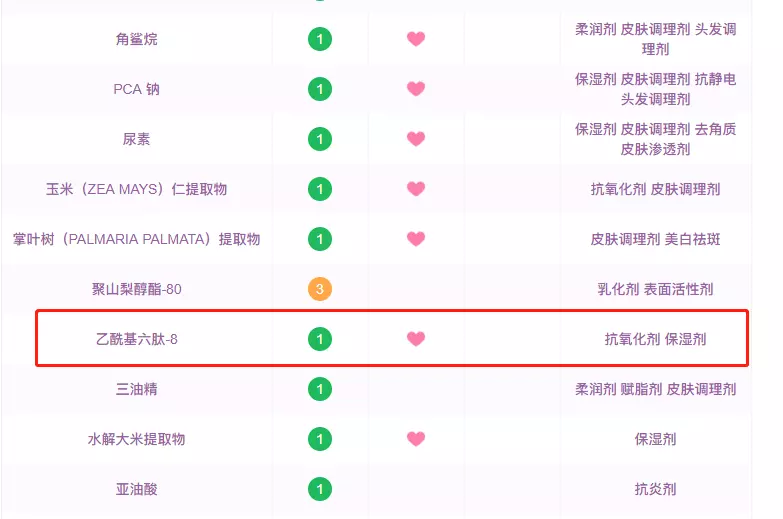The height and width of the screenshot is (519, 783).
Task: Click the green safety badge for 尿素
Action: tap(320, 139)
